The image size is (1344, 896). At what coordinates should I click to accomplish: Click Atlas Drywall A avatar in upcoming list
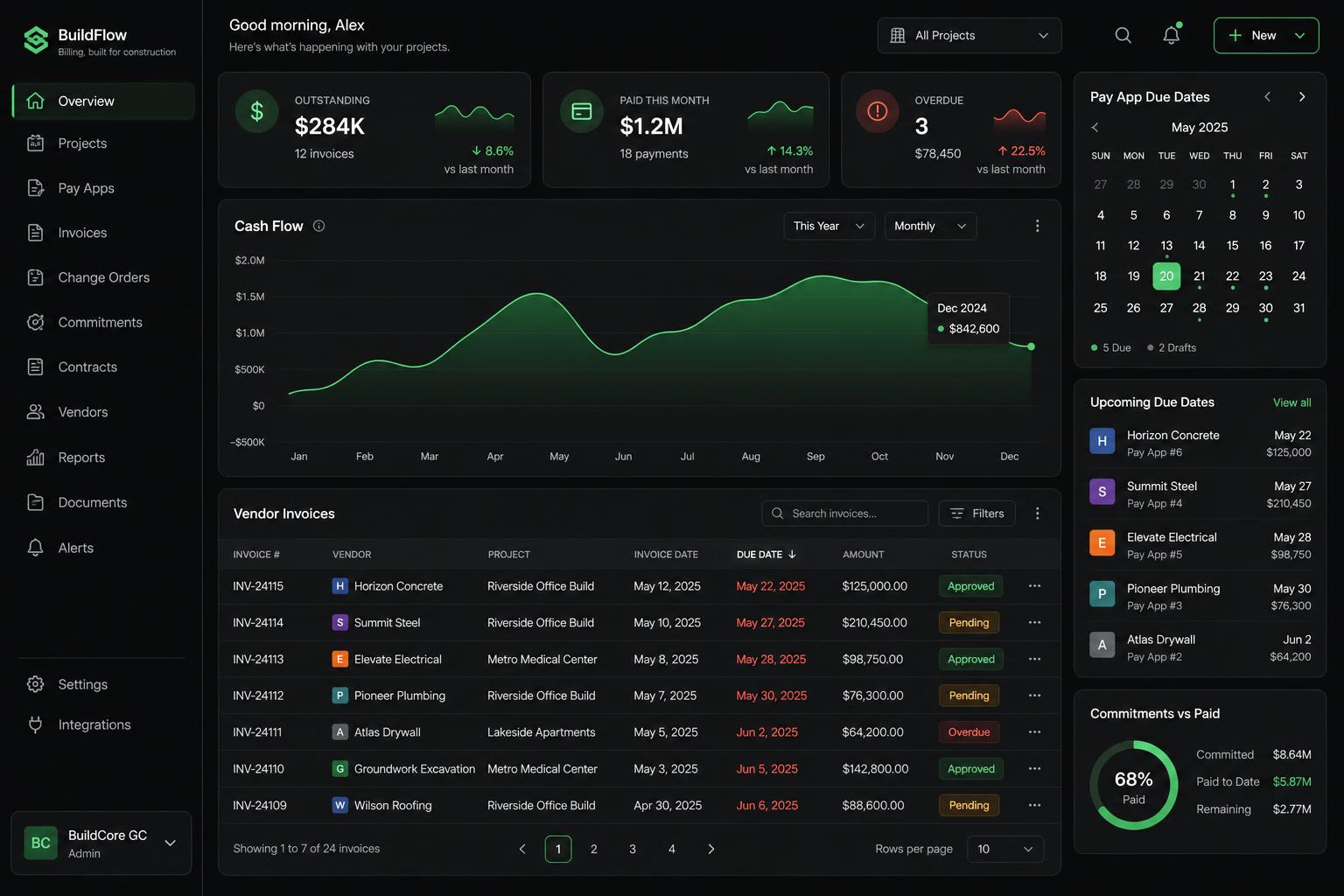point(1102,646)
